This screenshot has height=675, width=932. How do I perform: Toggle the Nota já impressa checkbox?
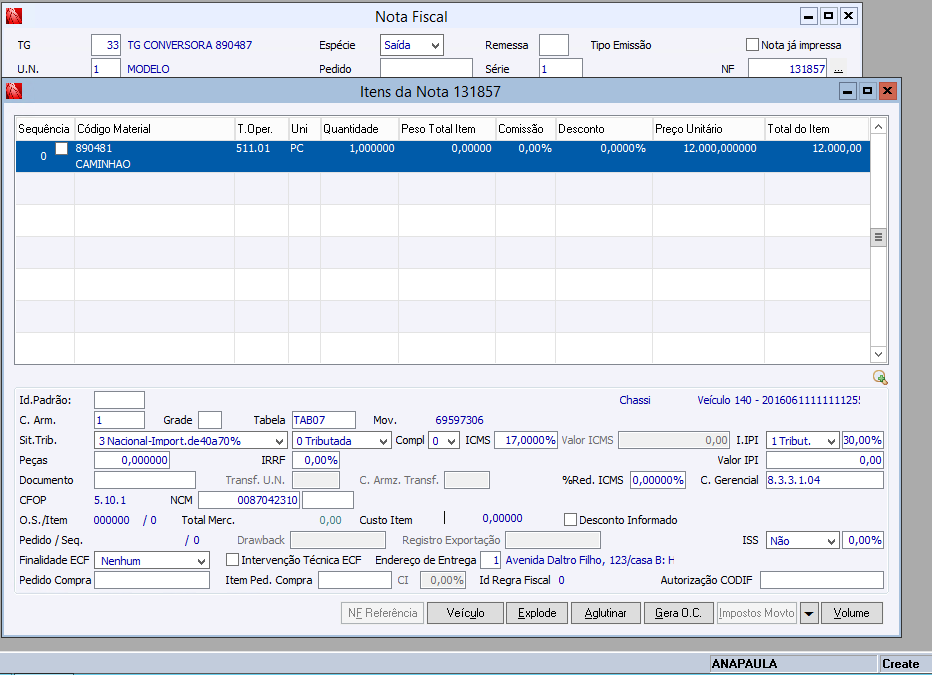click(753, 45)
